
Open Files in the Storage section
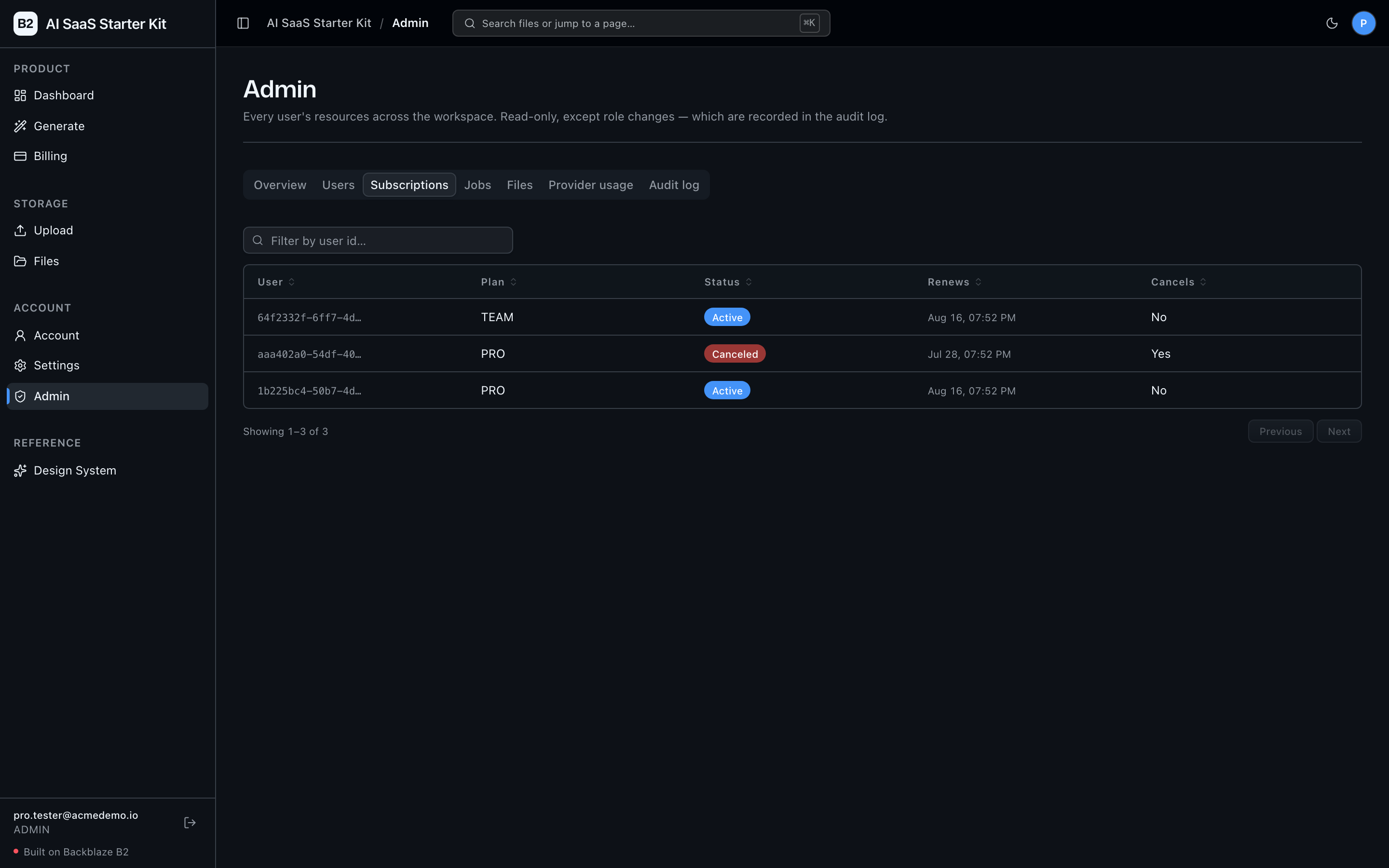[x=108, y=260]
